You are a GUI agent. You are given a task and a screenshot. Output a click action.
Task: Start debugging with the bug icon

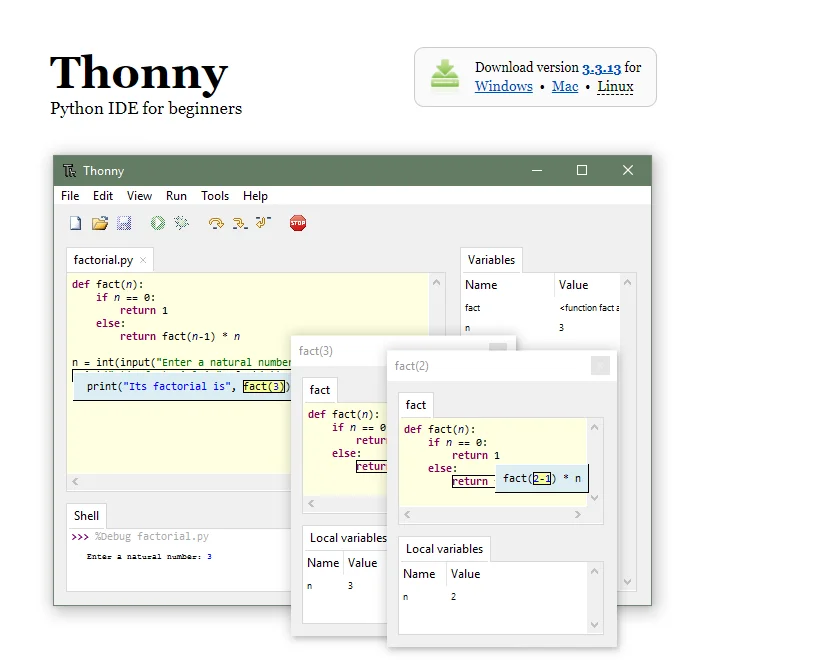(181, 223)
